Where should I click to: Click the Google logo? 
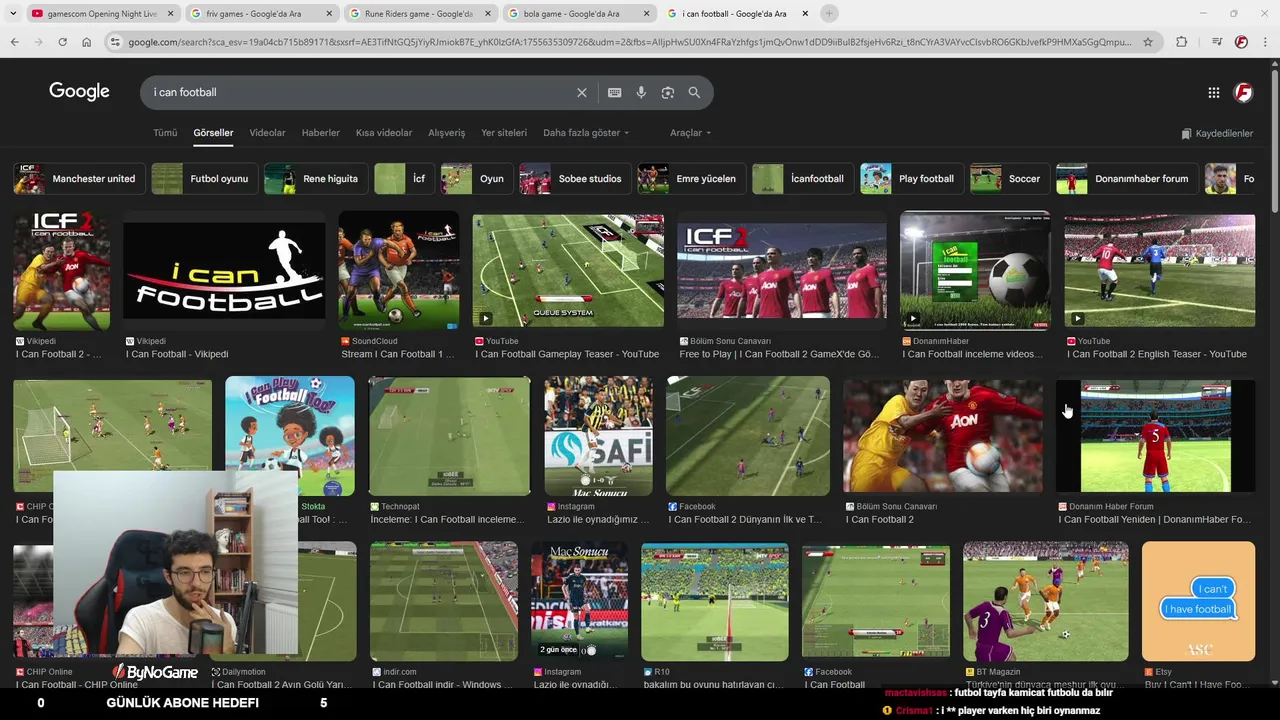coord(79,91)
